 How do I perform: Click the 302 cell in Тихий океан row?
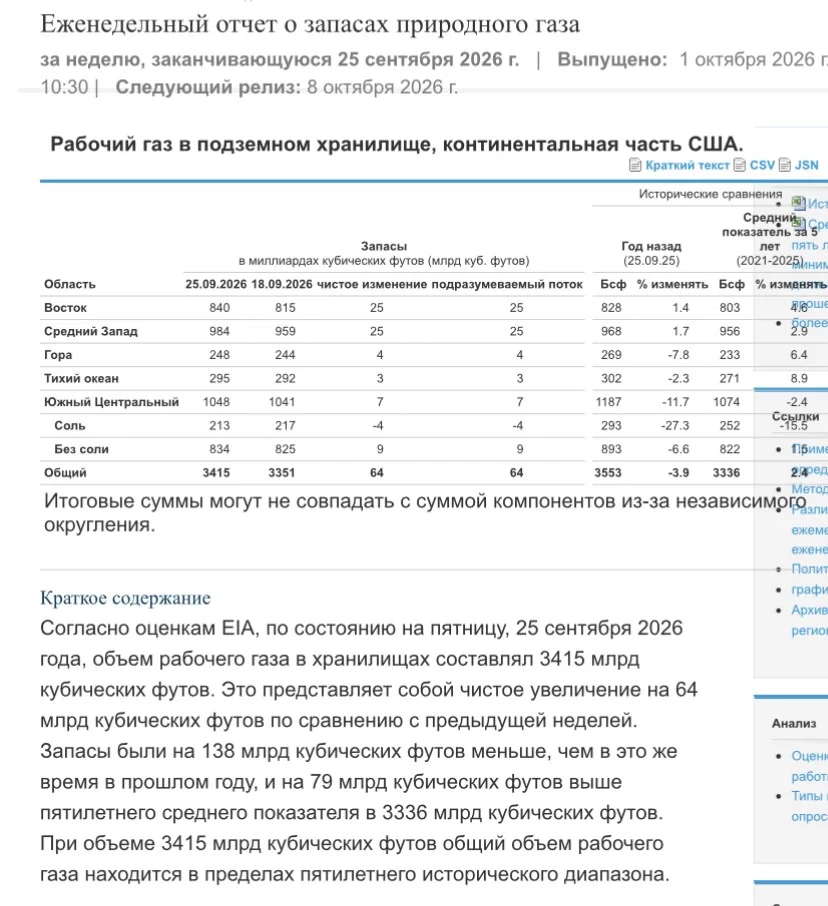(611, 378)
